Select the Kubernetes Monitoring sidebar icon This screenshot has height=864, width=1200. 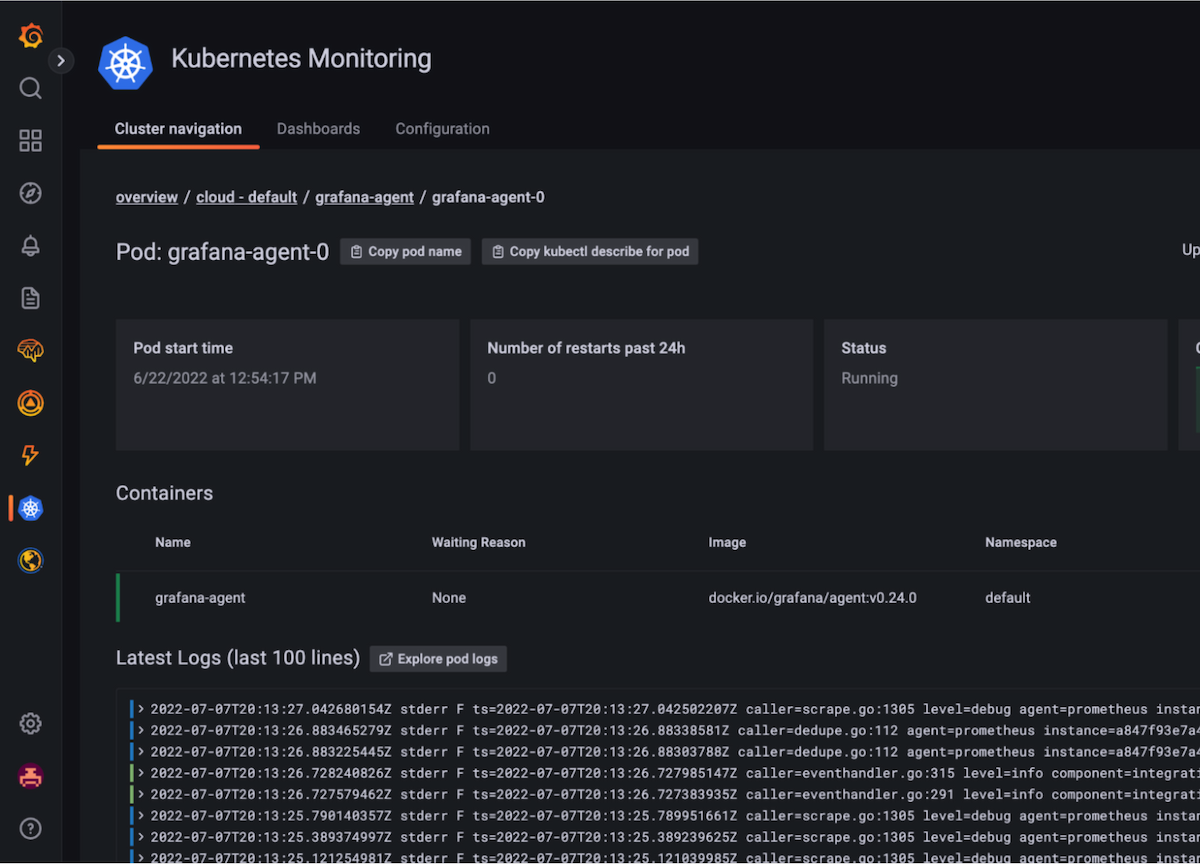[x=30, y=508]
